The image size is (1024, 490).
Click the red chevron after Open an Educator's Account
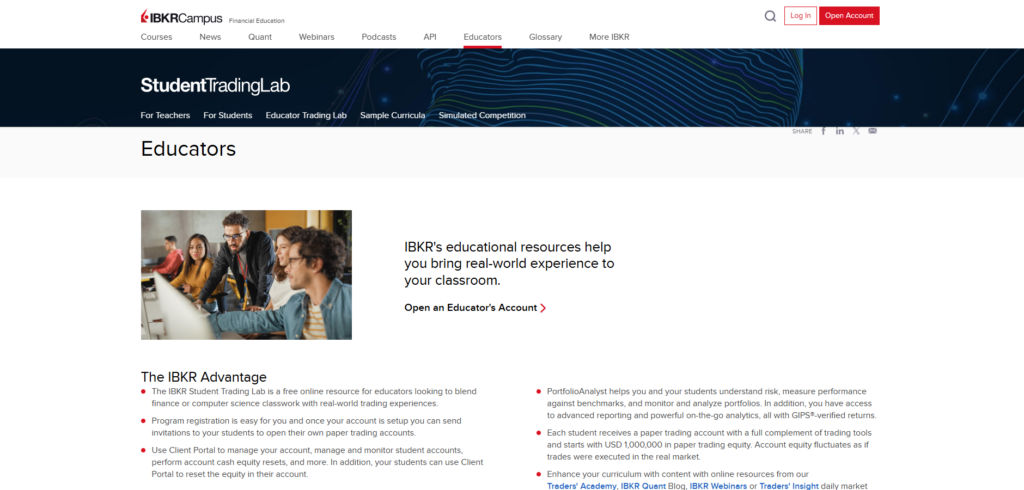[x=543, y=308]
